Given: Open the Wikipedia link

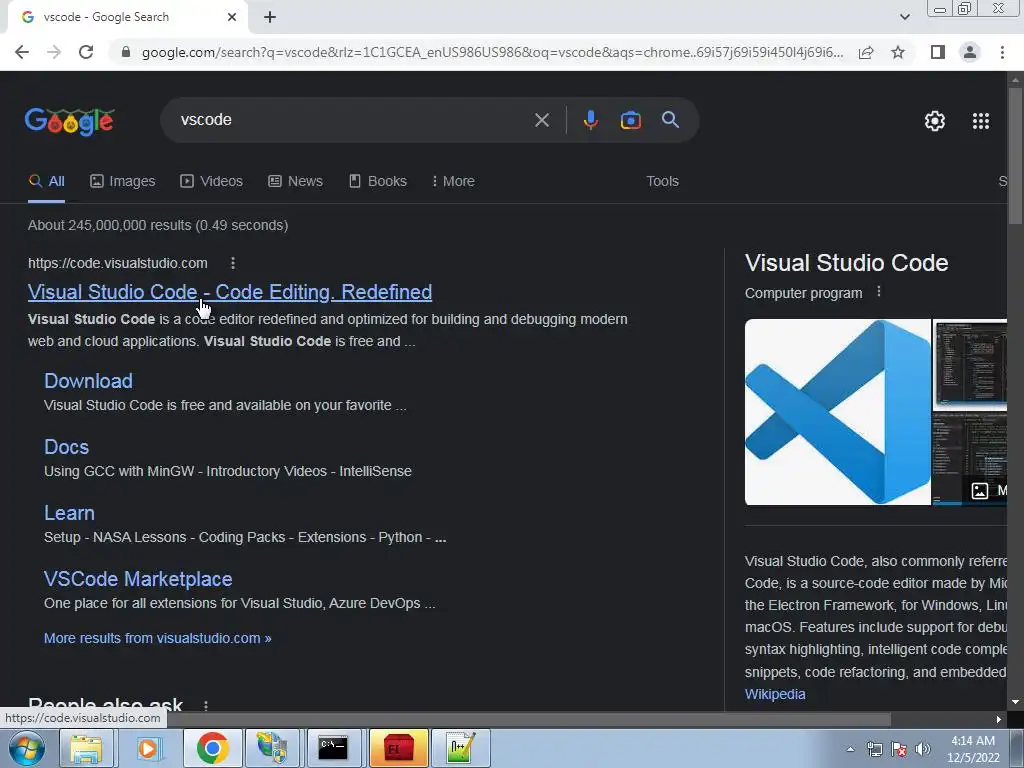Looking at the screenshot, I should point(775,694).
